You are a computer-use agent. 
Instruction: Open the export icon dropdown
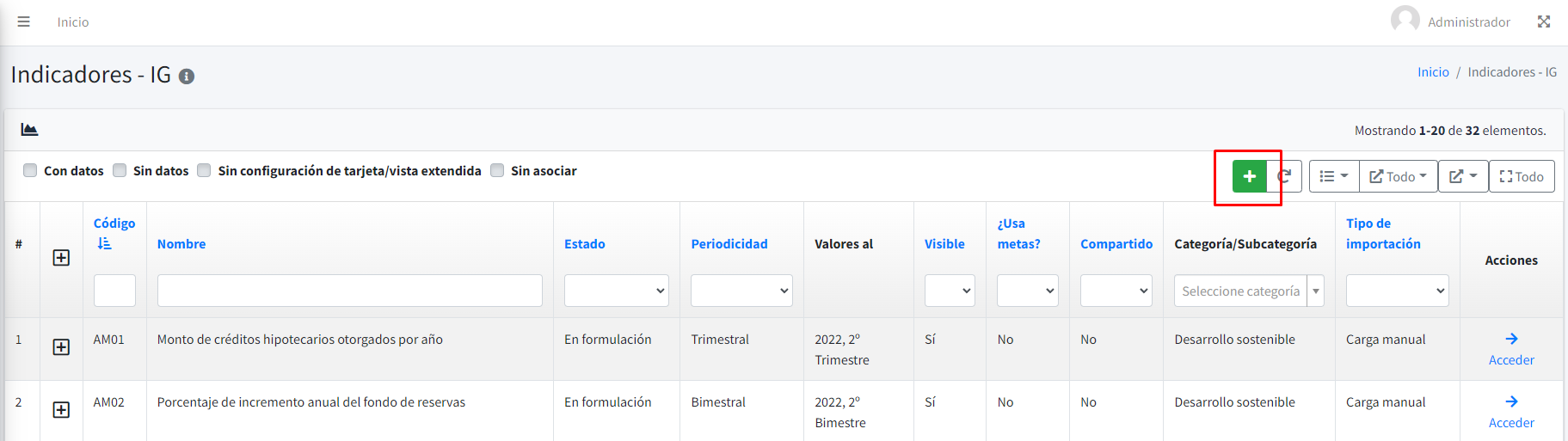[x=1463, y=176]
